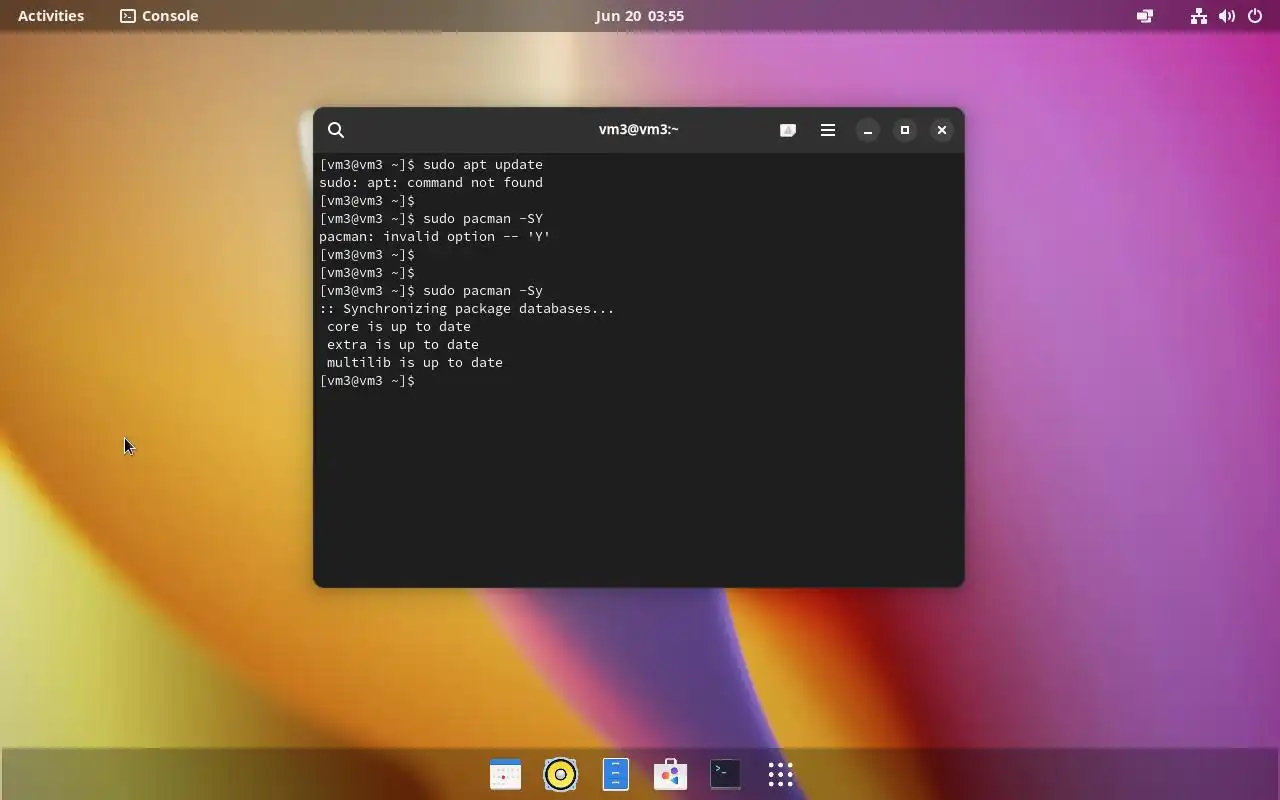Viewport: 1280px width, 800px height.
Task: Open the terminal icon in the dock
Action: [x=725, y=774]
